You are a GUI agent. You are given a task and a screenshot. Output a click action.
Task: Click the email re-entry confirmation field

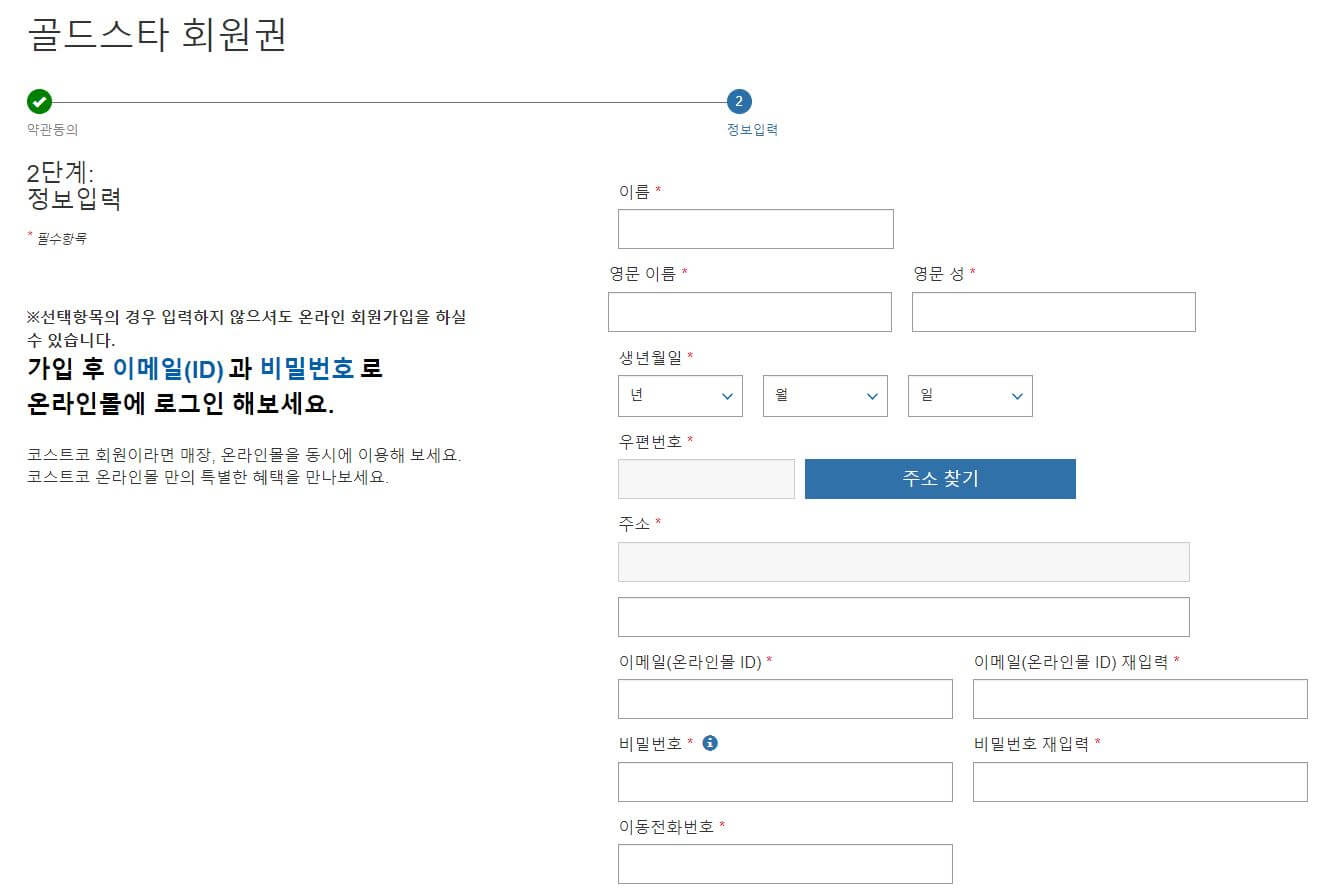point(1140,699)
